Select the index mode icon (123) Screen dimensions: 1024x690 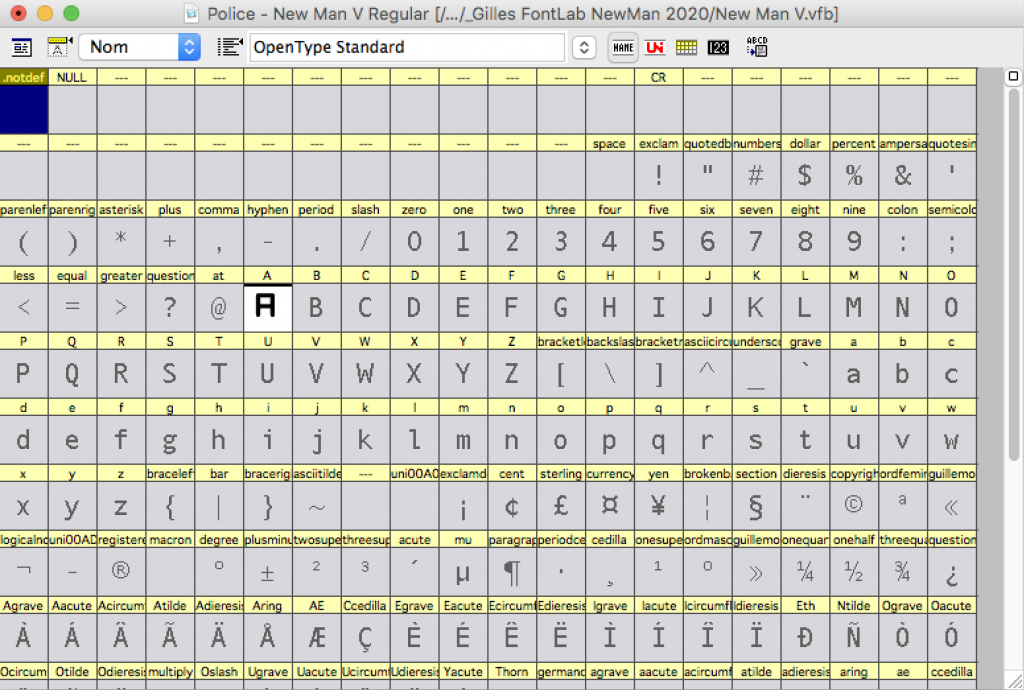click(x=717, y=47)
